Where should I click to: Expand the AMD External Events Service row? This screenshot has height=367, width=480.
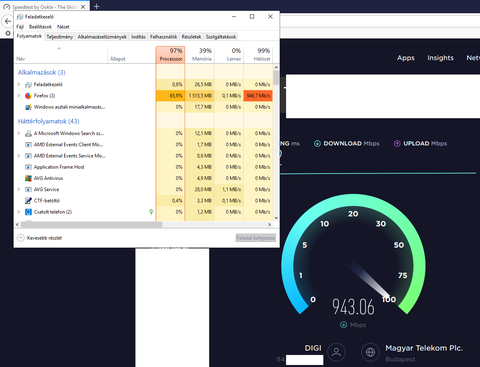click(19, 156)
